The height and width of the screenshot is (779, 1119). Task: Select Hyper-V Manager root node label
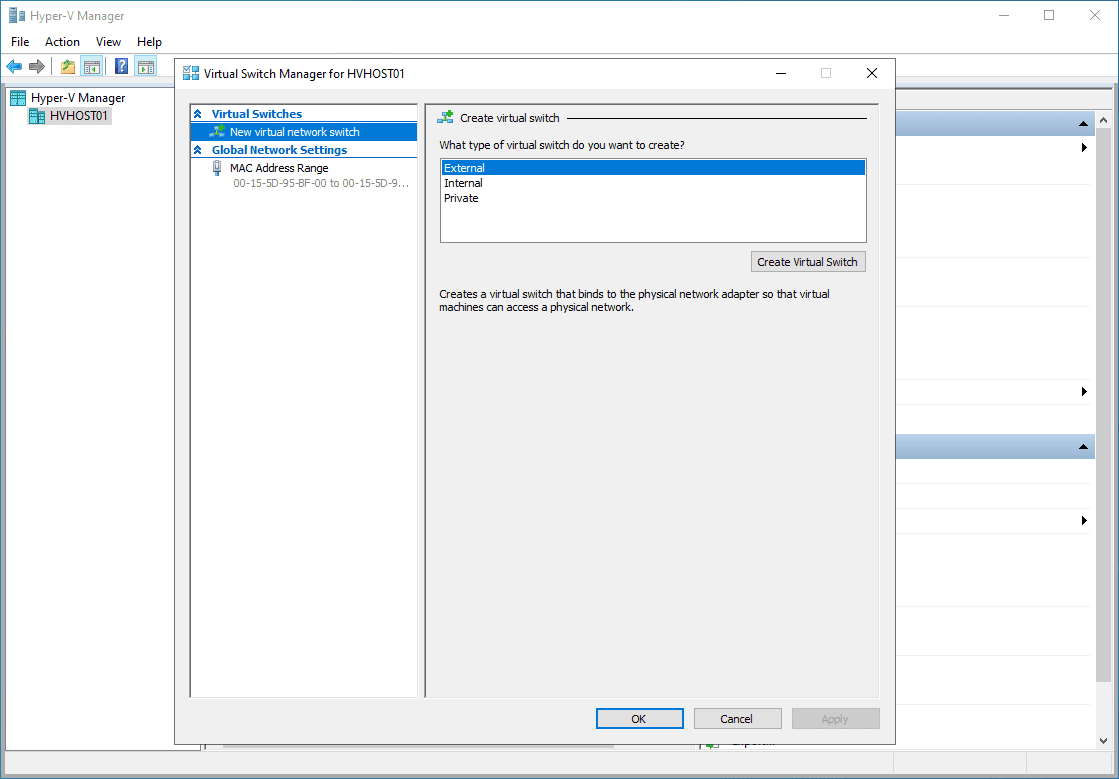(x=78, y=98)
